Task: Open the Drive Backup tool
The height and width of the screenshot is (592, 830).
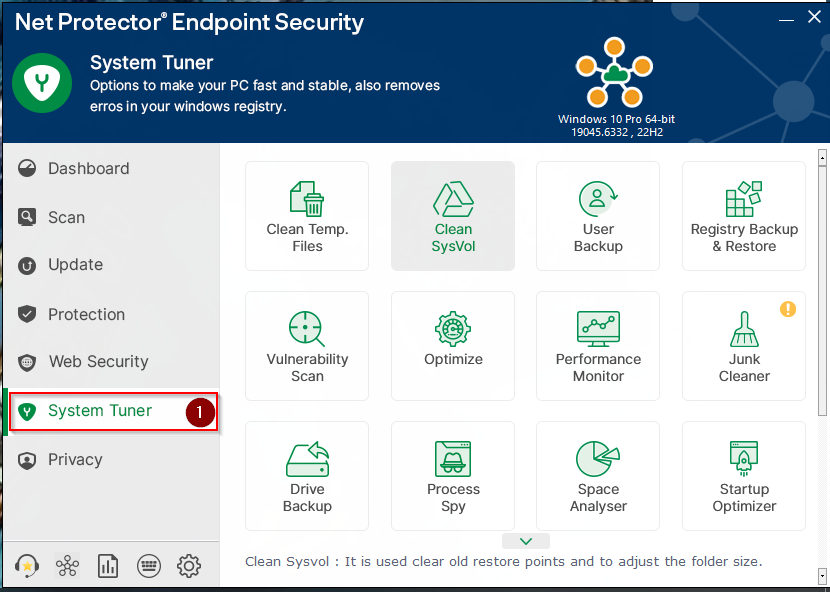Action: point(307,476)
